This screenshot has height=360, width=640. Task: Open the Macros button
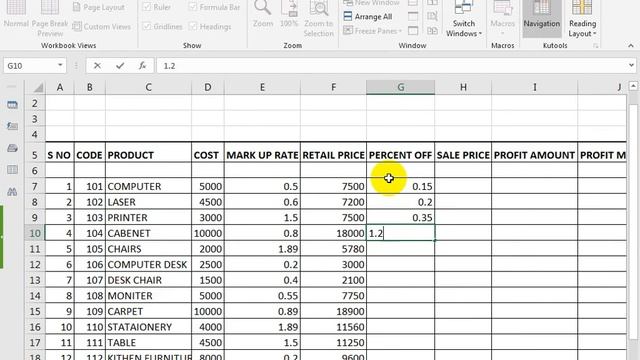502,18
